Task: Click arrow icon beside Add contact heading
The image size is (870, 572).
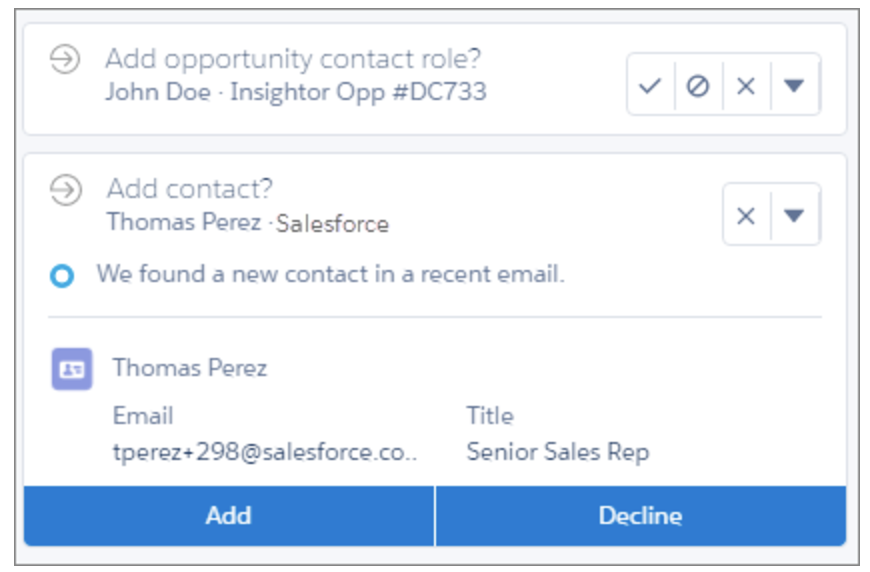Action: pyautogui.click(x=65, y=190)
